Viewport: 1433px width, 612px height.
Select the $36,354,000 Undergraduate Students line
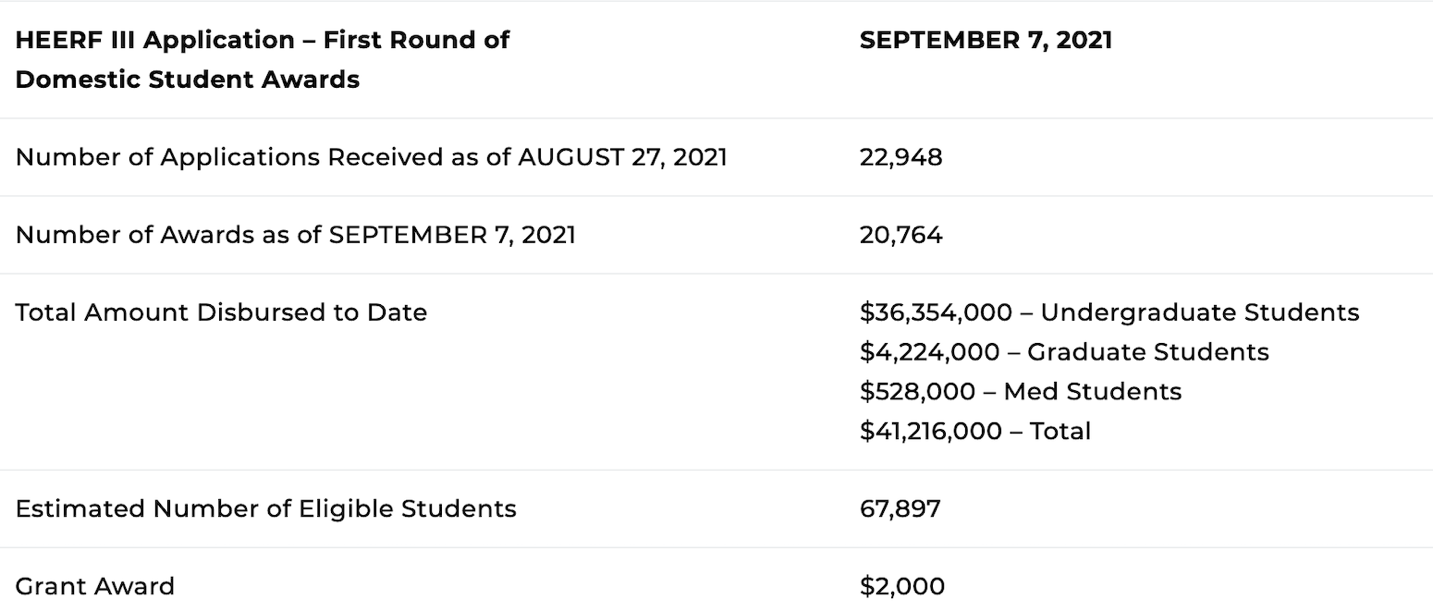[x=1109, y=312]
